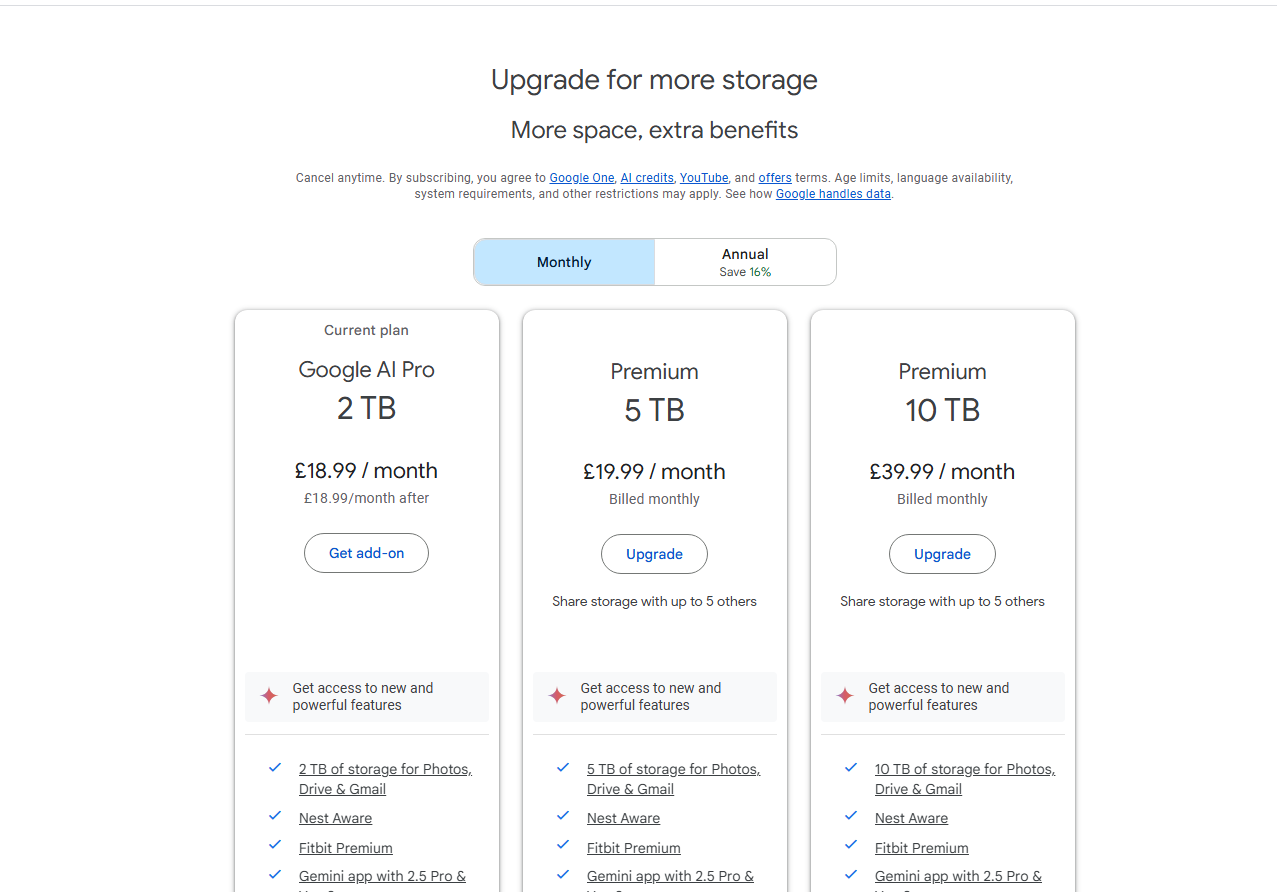Image resolution: width=1277 pixels, height=892 pixels.
Task: Click the sparkle icon in the Google AI Pro card
Action: tap(269, 696)
